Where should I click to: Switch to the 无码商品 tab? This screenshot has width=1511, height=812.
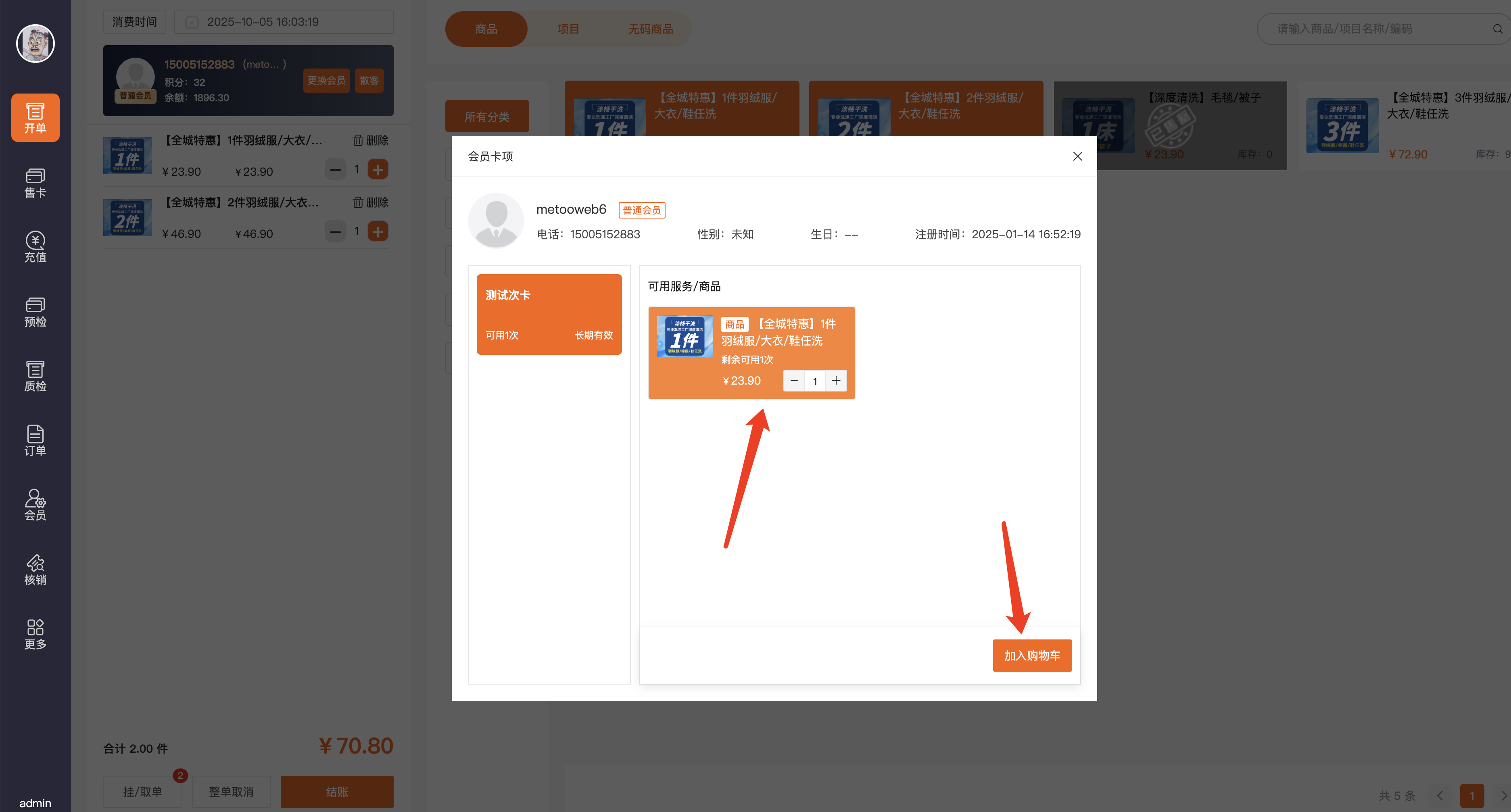[x=650, y=29]
